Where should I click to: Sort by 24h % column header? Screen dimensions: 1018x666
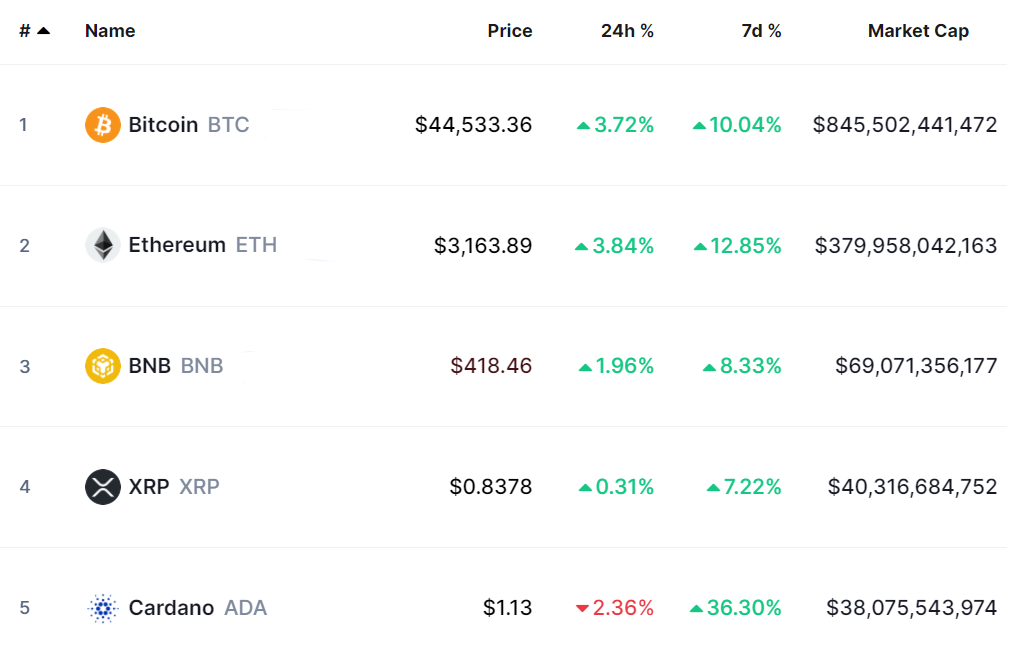tap(627, 31)
